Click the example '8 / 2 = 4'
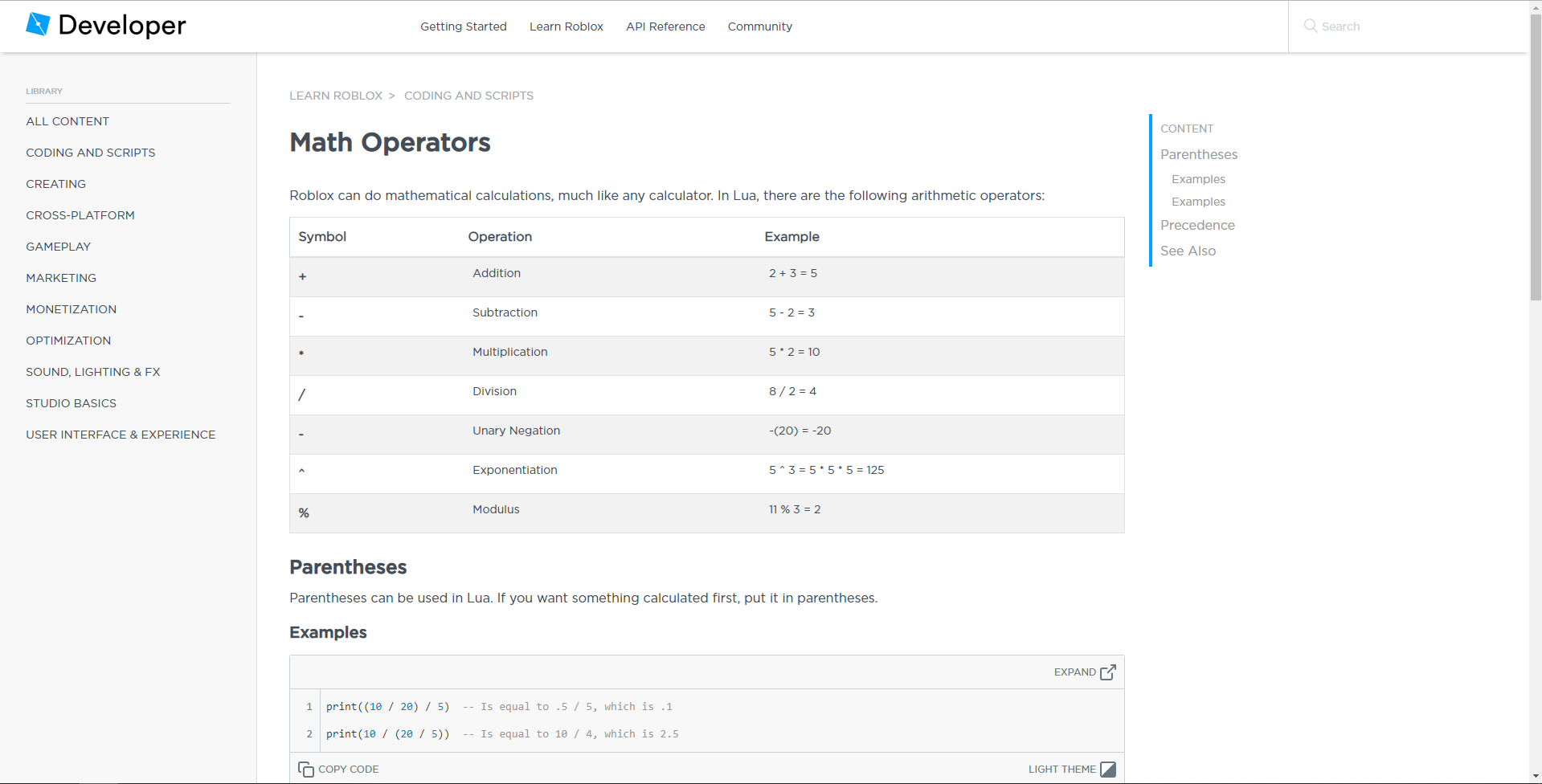This screenshot has width=1542, height=784. [x=792, y=391]
